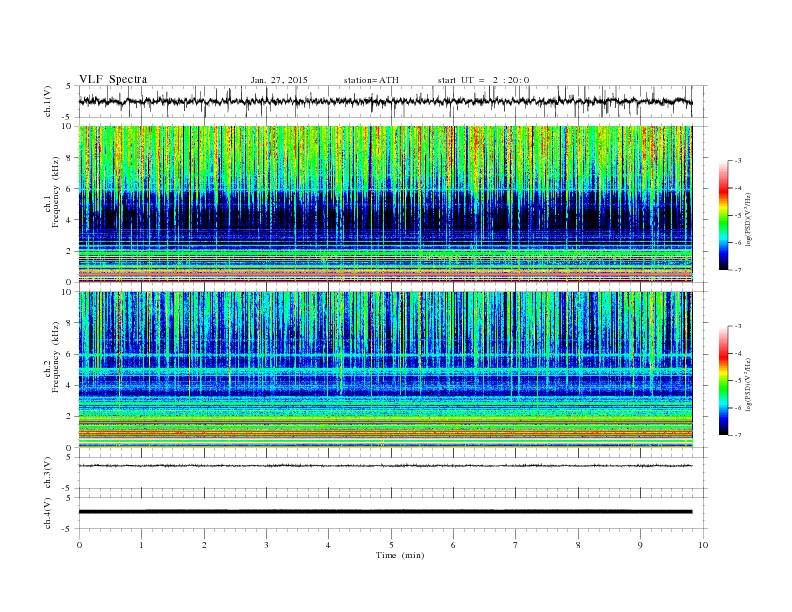The image size is (792, 612).
Task: Click time axis tick label "1"
Action: tap(141, 545)
